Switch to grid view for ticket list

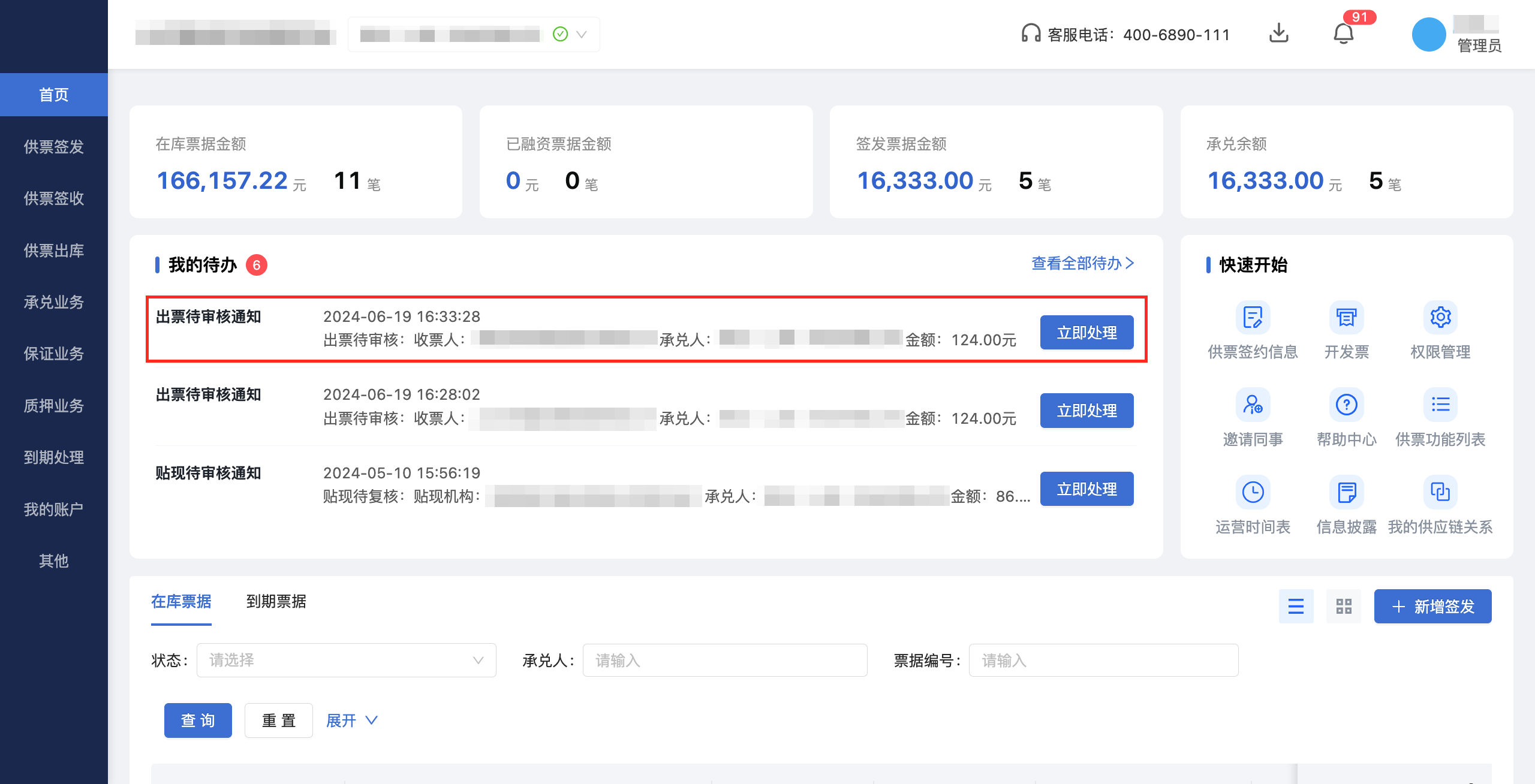click(x=1344, y=607)
